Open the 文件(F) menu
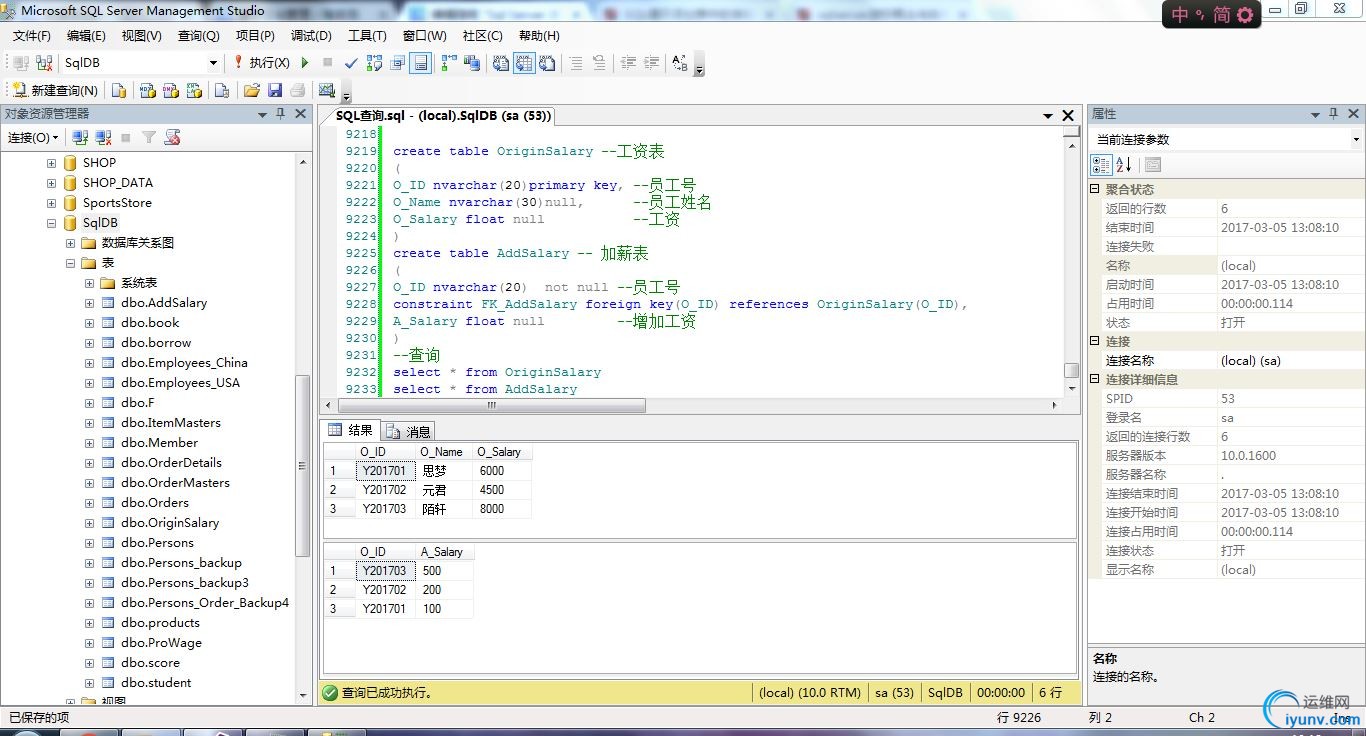Viewport: 1366px width, 736px height. (x=31, y=35)
